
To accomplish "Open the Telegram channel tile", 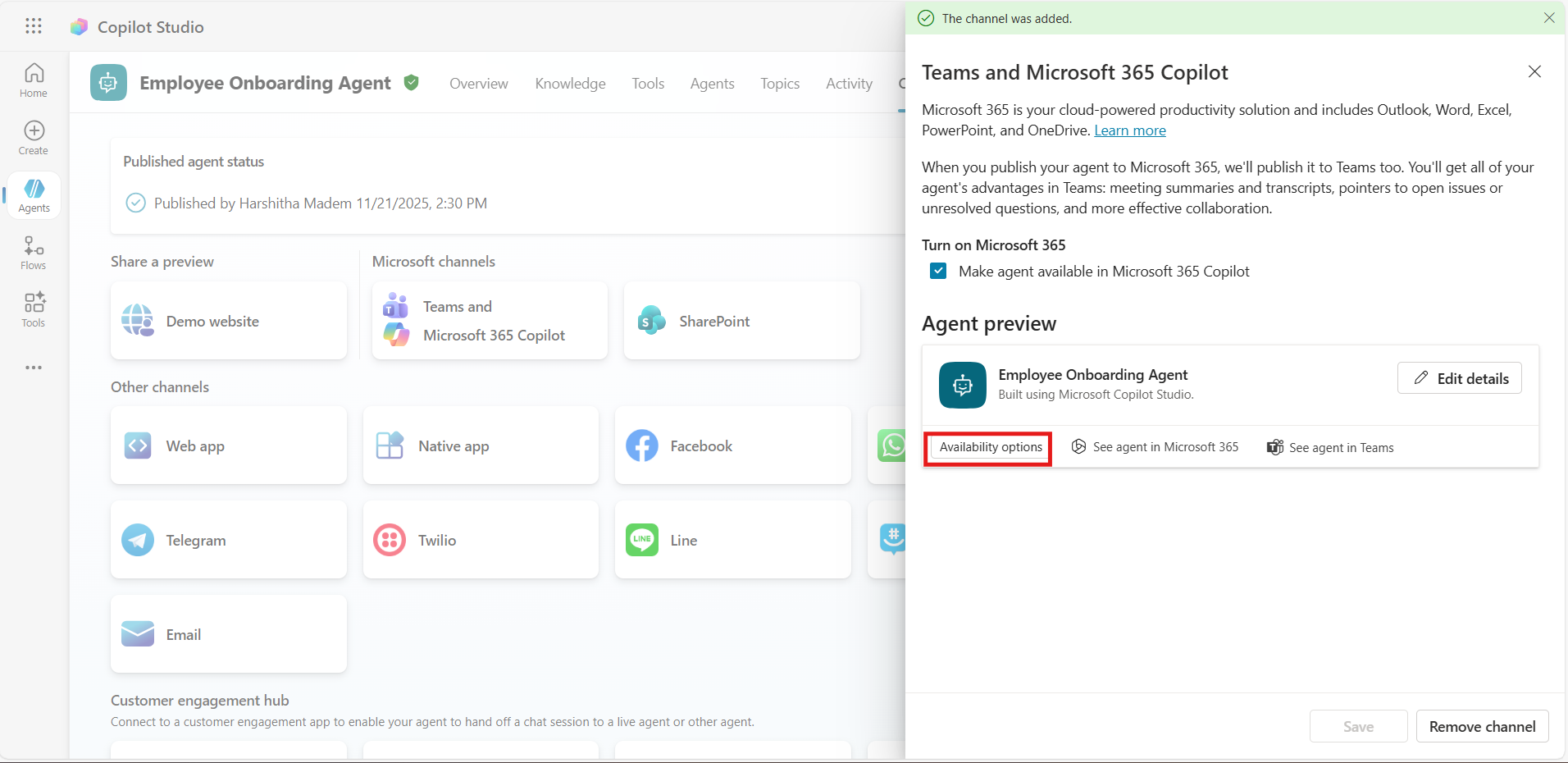I will point(228,540).
